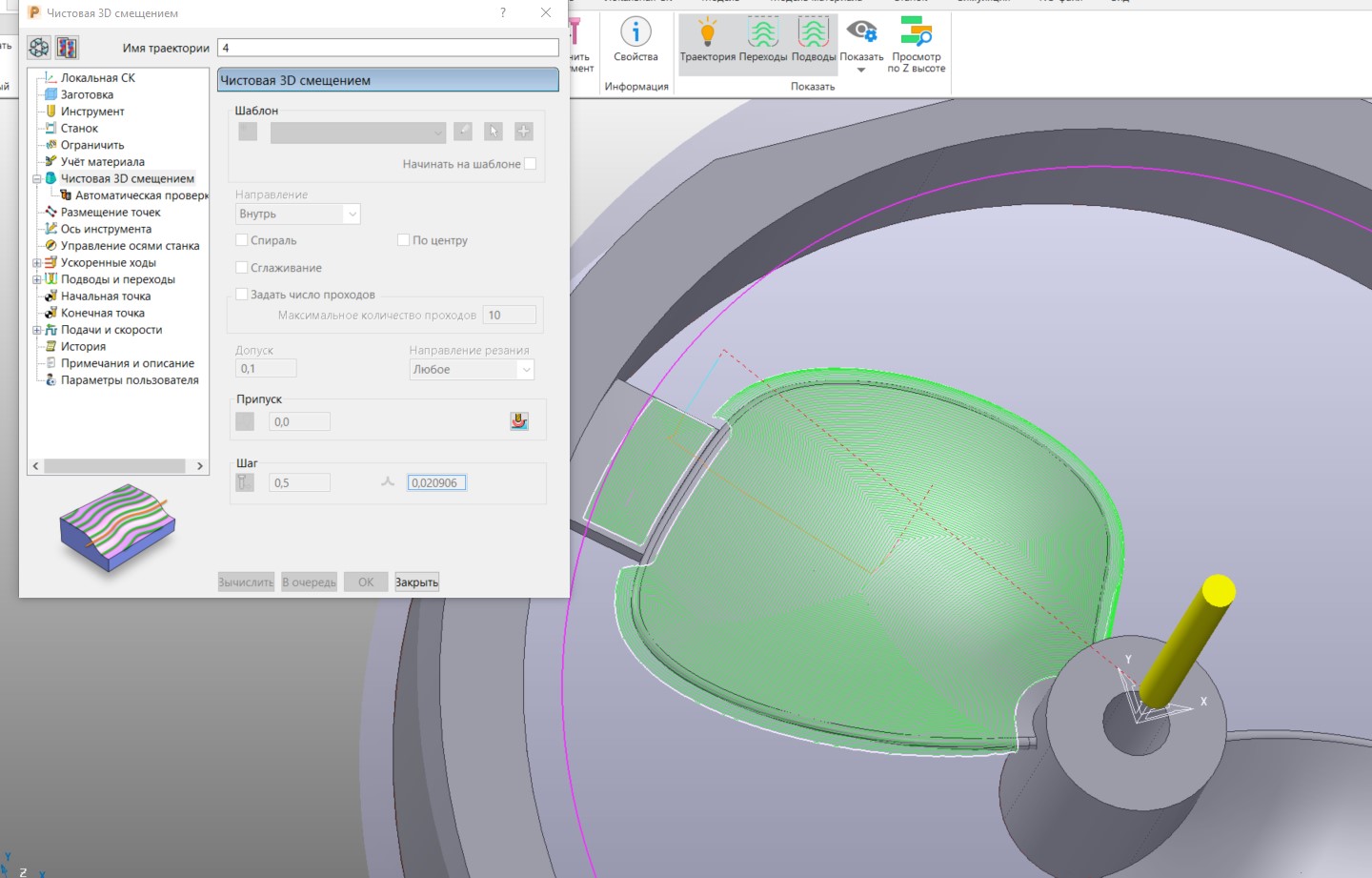Click tree horizontal scrollbar right arrow
The height and width of the screenshot is (878, 1372).
click(x=200, y=466)
